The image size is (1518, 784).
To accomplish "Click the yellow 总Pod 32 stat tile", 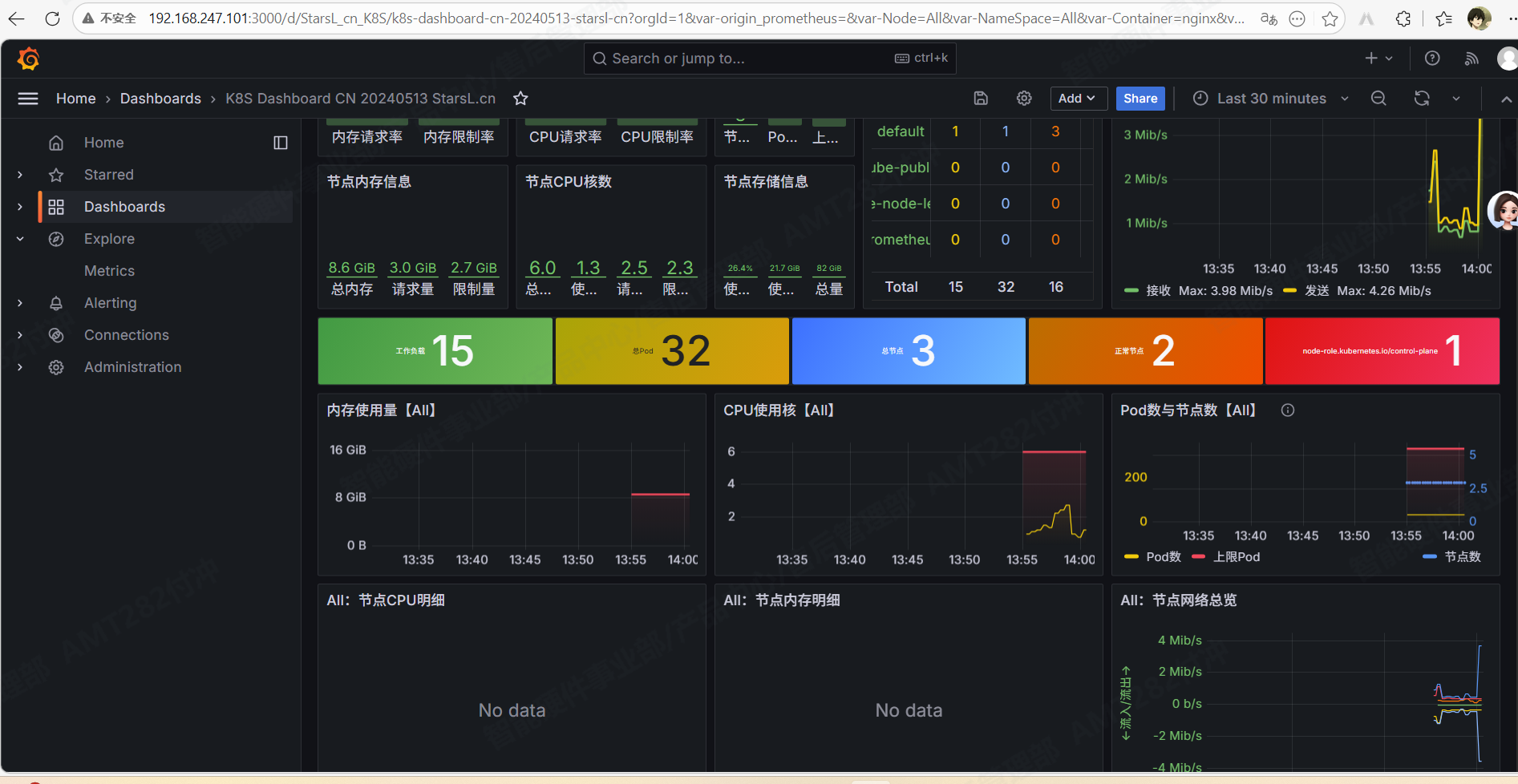I will click(x=672, y=351).
